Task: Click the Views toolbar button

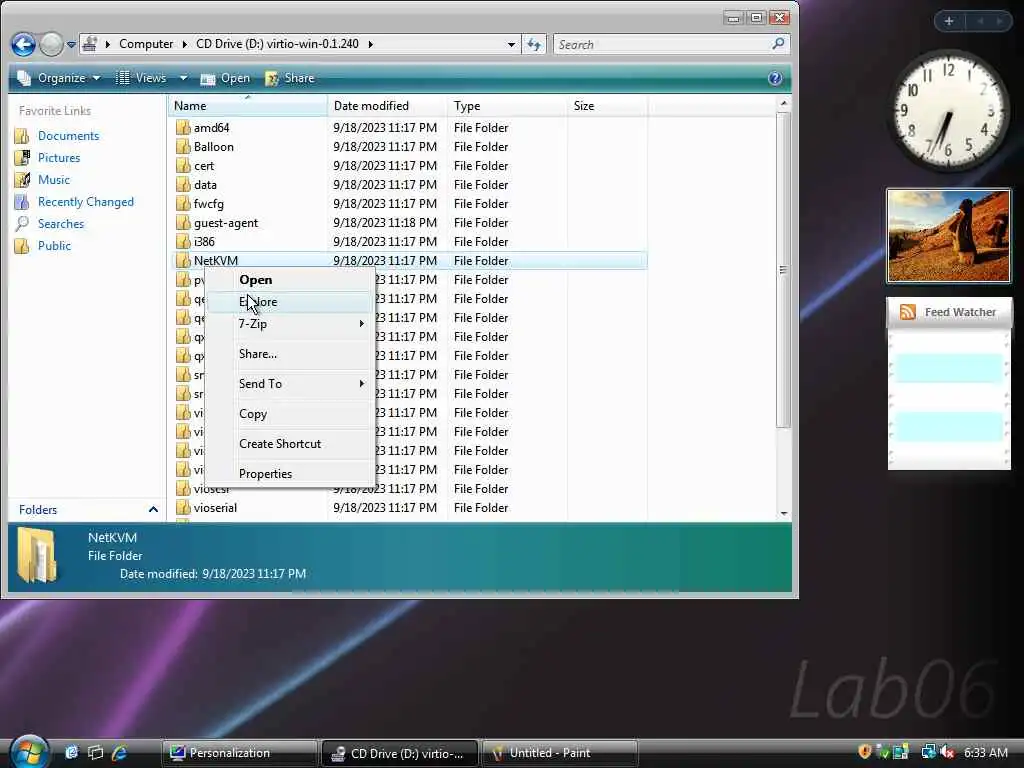Action: pos(142,78)
